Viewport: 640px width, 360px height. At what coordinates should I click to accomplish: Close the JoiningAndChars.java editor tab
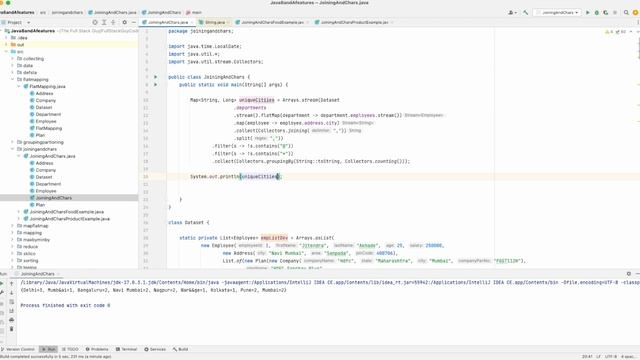coord(192,22)
